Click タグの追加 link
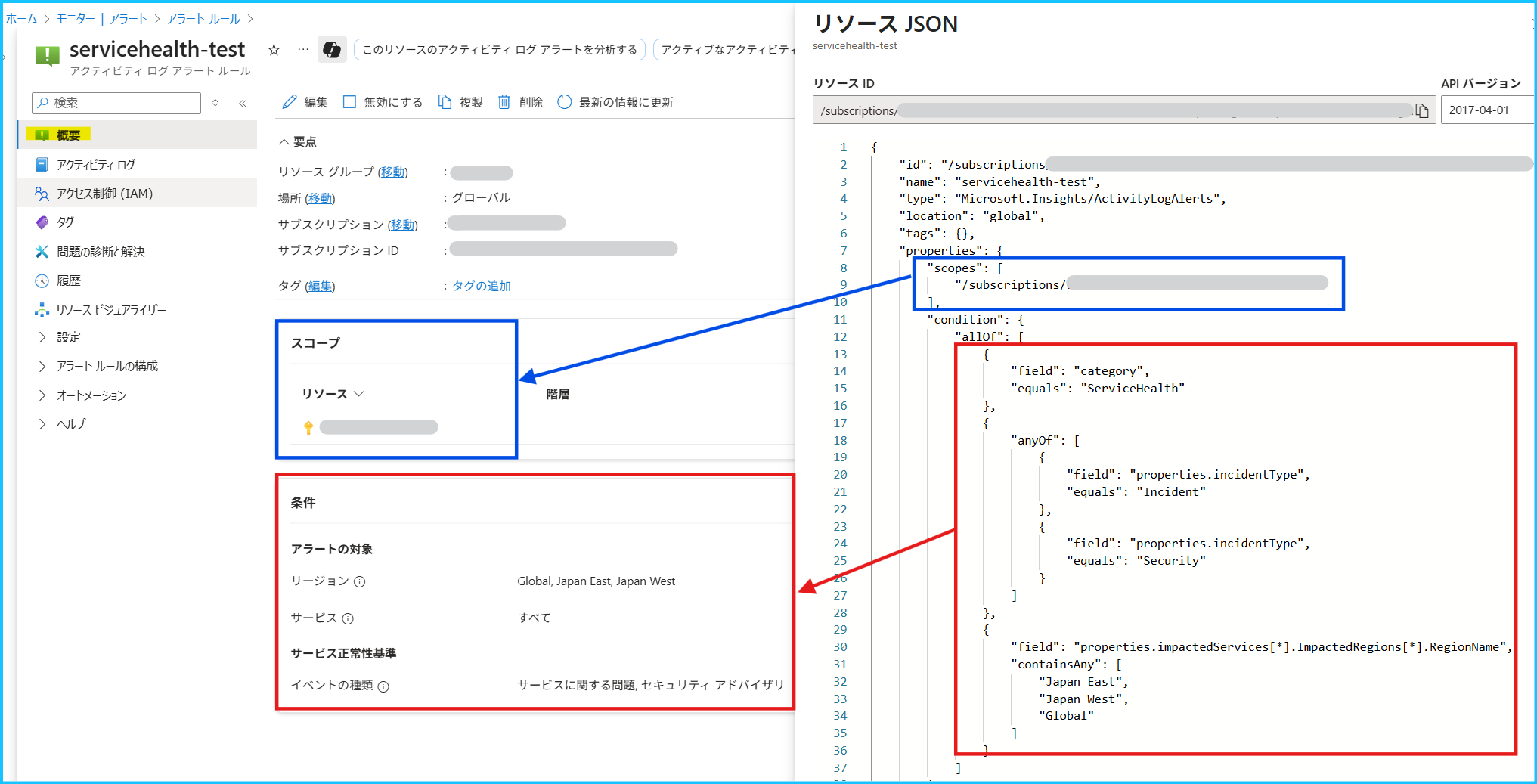 click(482, 286)
